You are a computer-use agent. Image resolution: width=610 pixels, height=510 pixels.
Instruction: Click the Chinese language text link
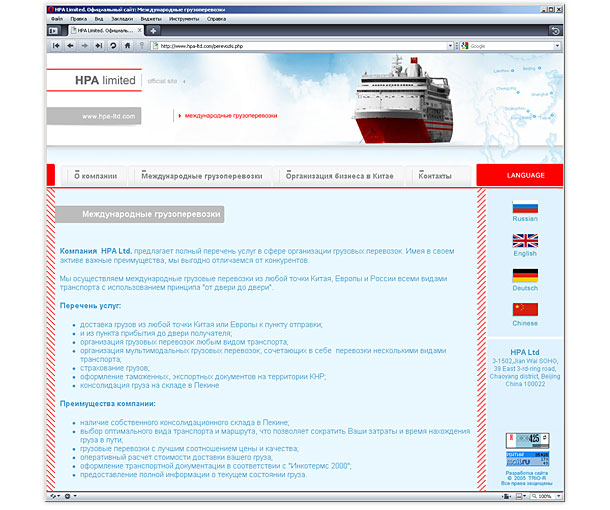pos(525,323)
